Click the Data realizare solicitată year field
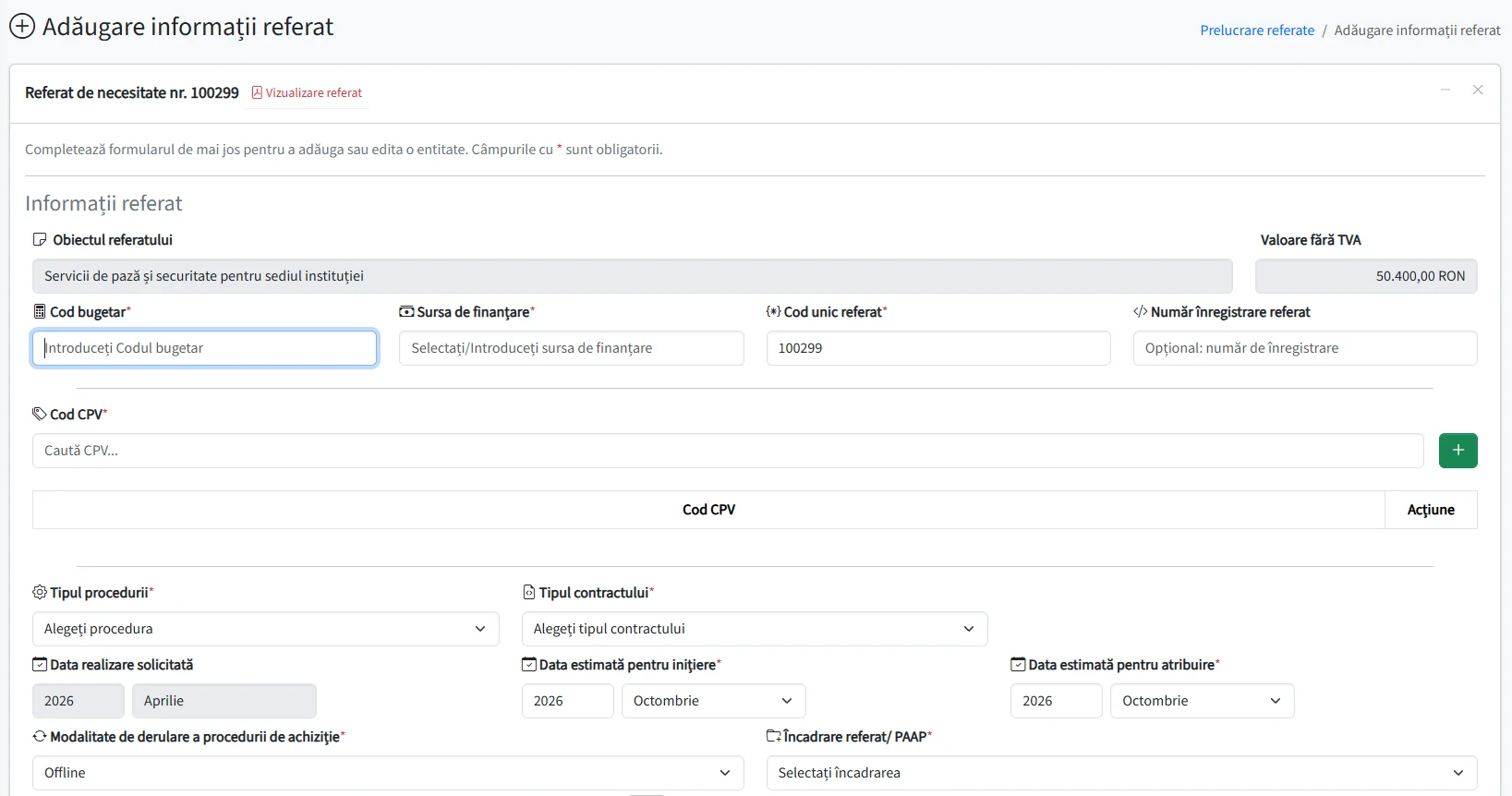 click(79, 701)
